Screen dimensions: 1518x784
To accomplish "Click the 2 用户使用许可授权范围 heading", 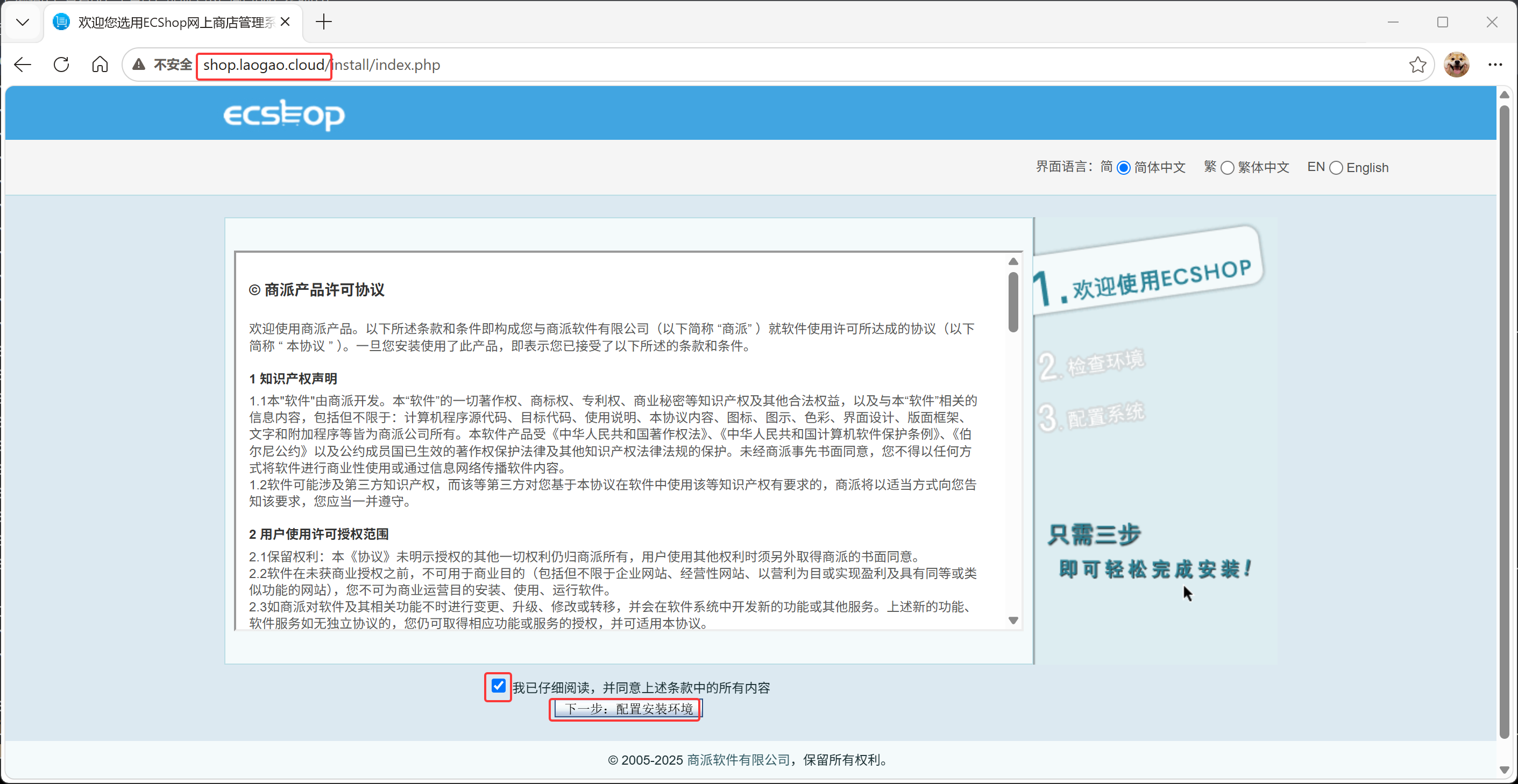I will pyautogui.click(x=319, y=534).
